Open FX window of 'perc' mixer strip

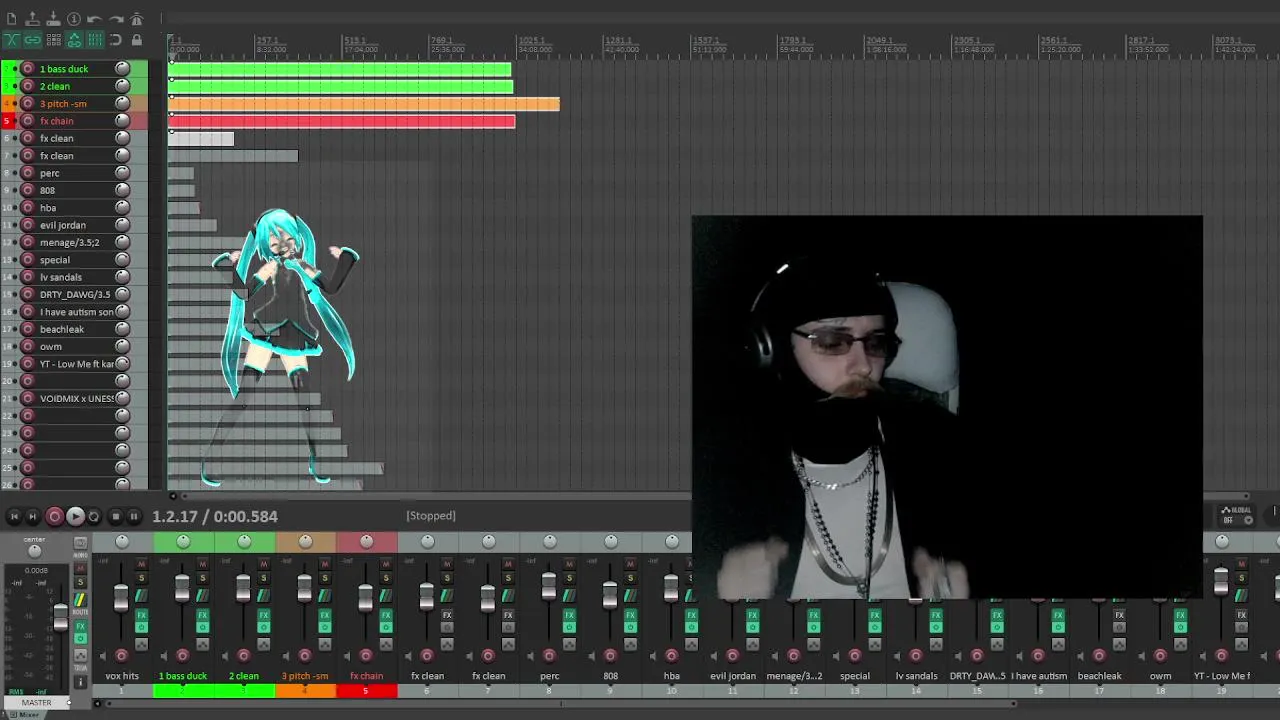[568, 615]
